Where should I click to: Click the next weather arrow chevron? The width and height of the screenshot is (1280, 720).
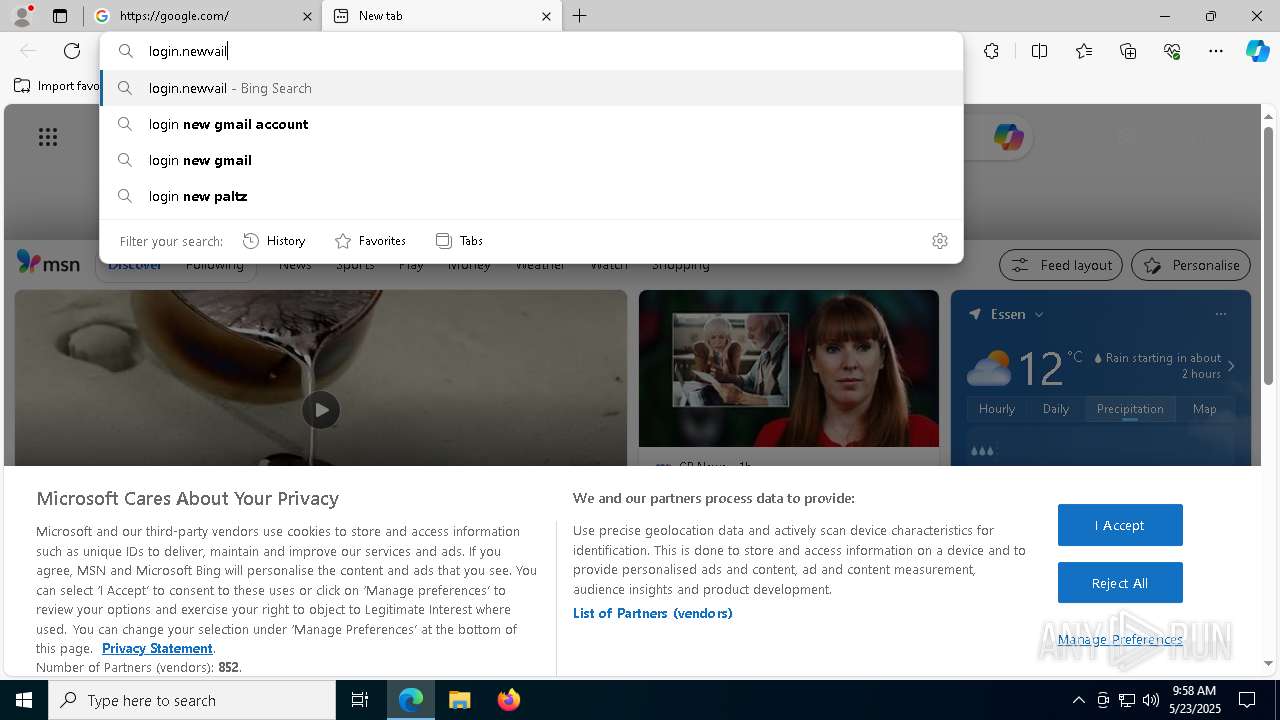[1231, 366]
